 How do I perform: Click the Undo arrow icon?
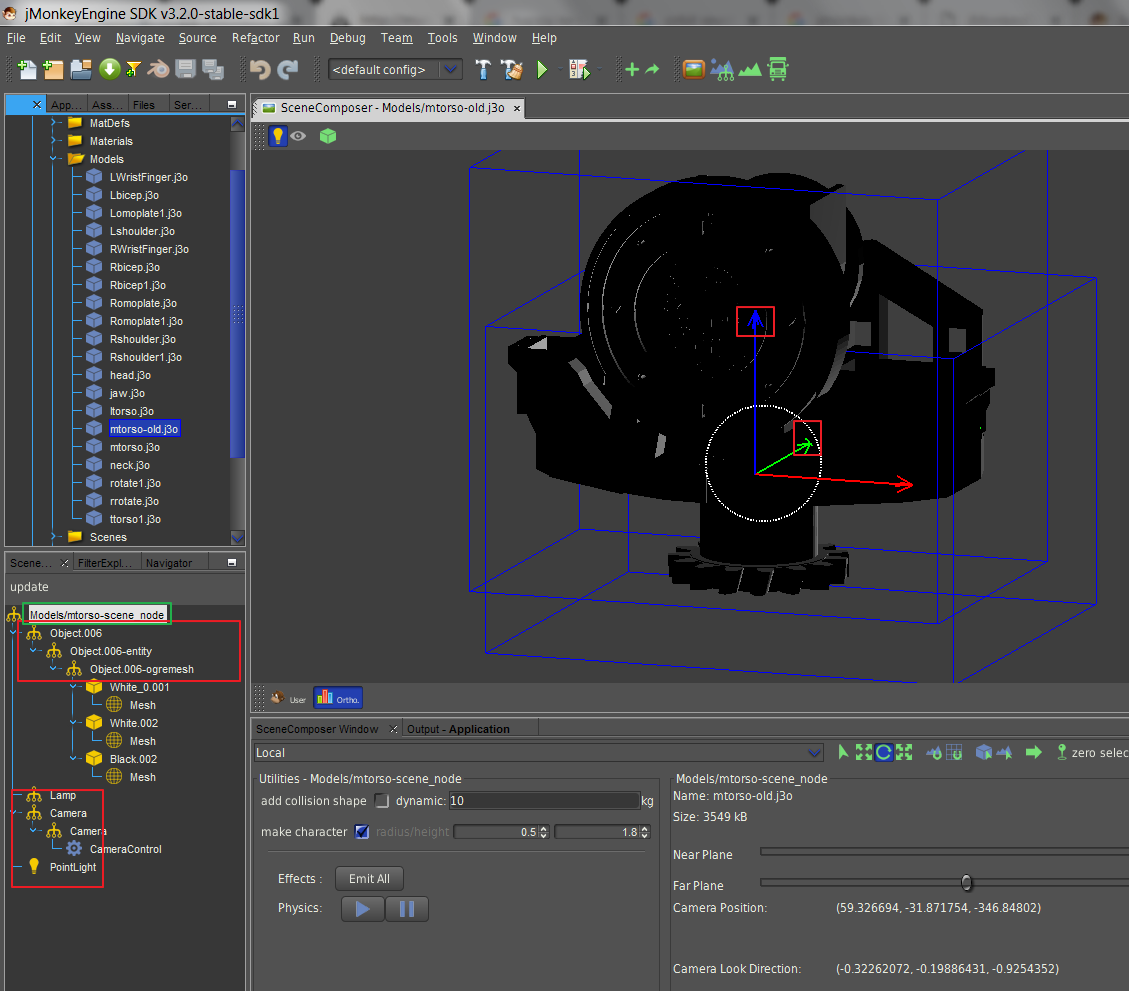(x=260, y=69)
